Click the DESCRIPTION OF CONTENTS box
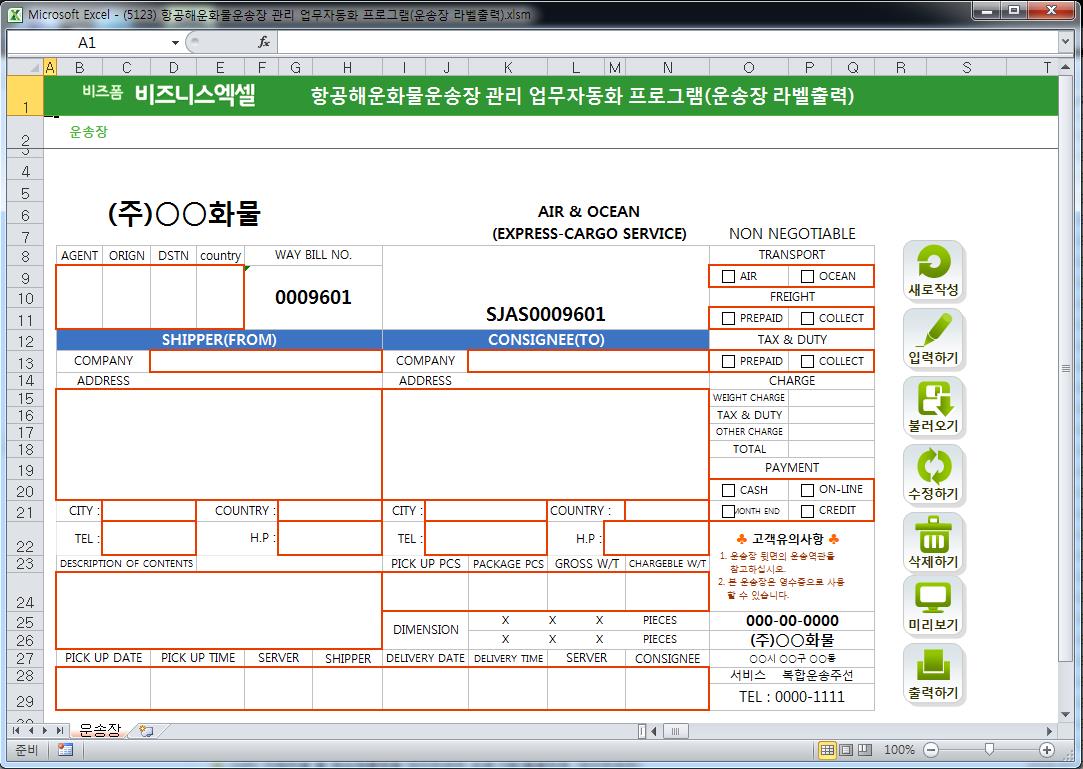Viewport: 1083px width, 769px height. click(x=219, y=610)
